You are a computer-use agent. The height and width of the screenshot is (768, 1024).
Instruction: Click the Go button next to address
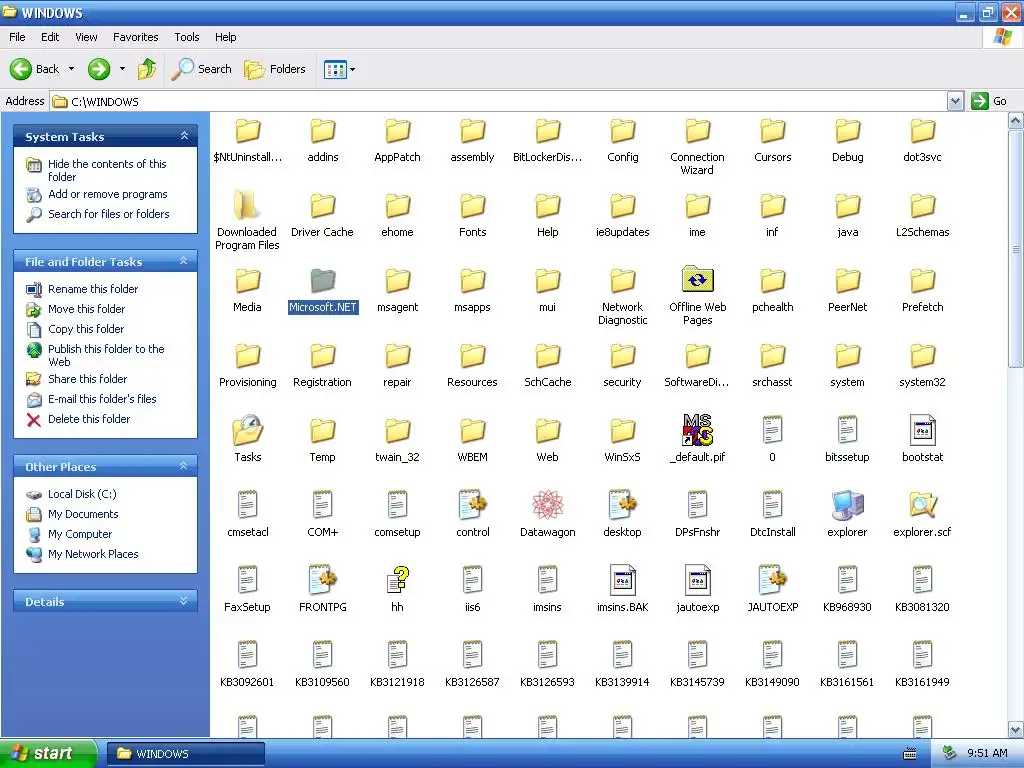pyautogui.click(x=989, y=101)
